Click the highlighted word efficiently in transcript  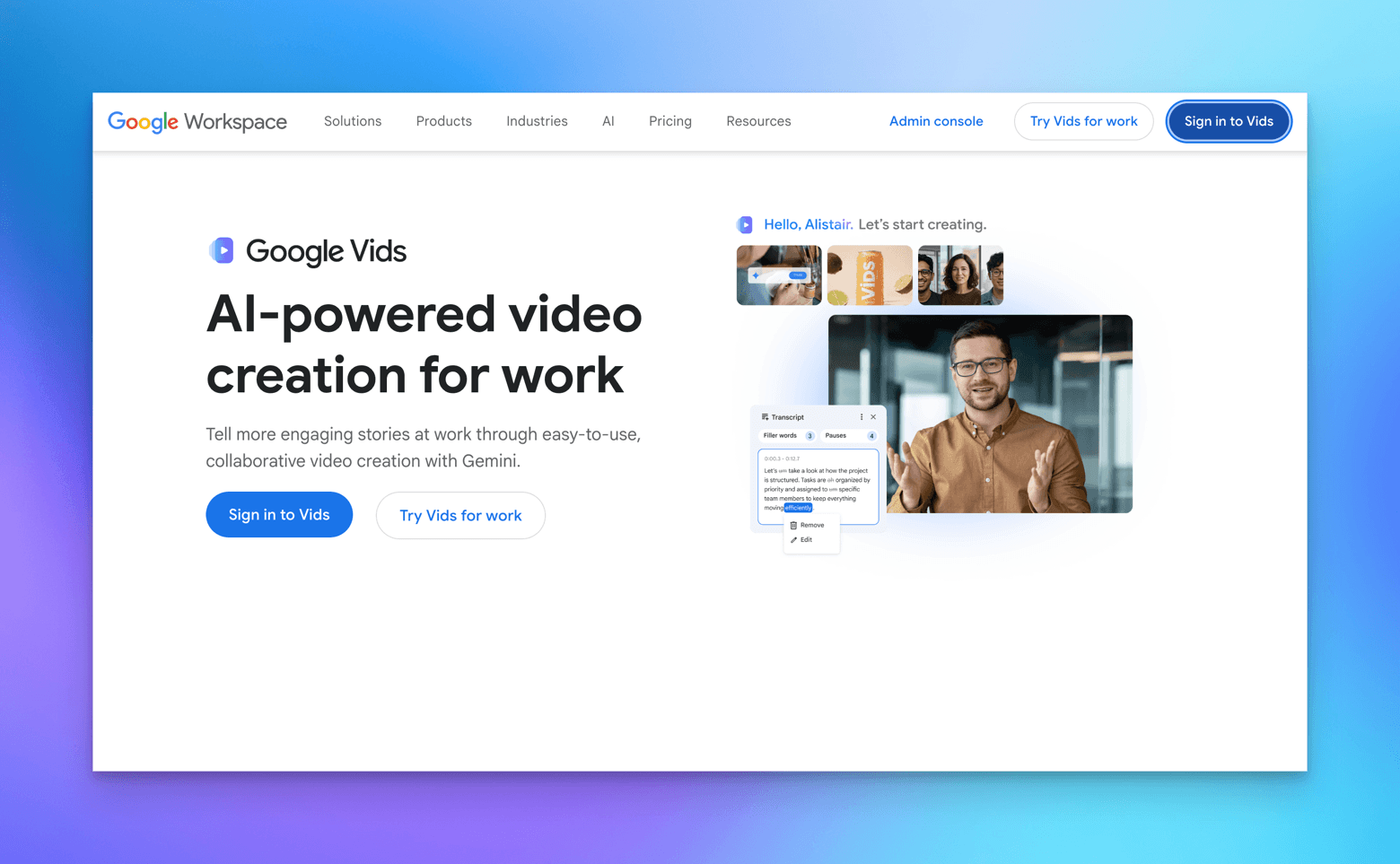pos(798,508)
